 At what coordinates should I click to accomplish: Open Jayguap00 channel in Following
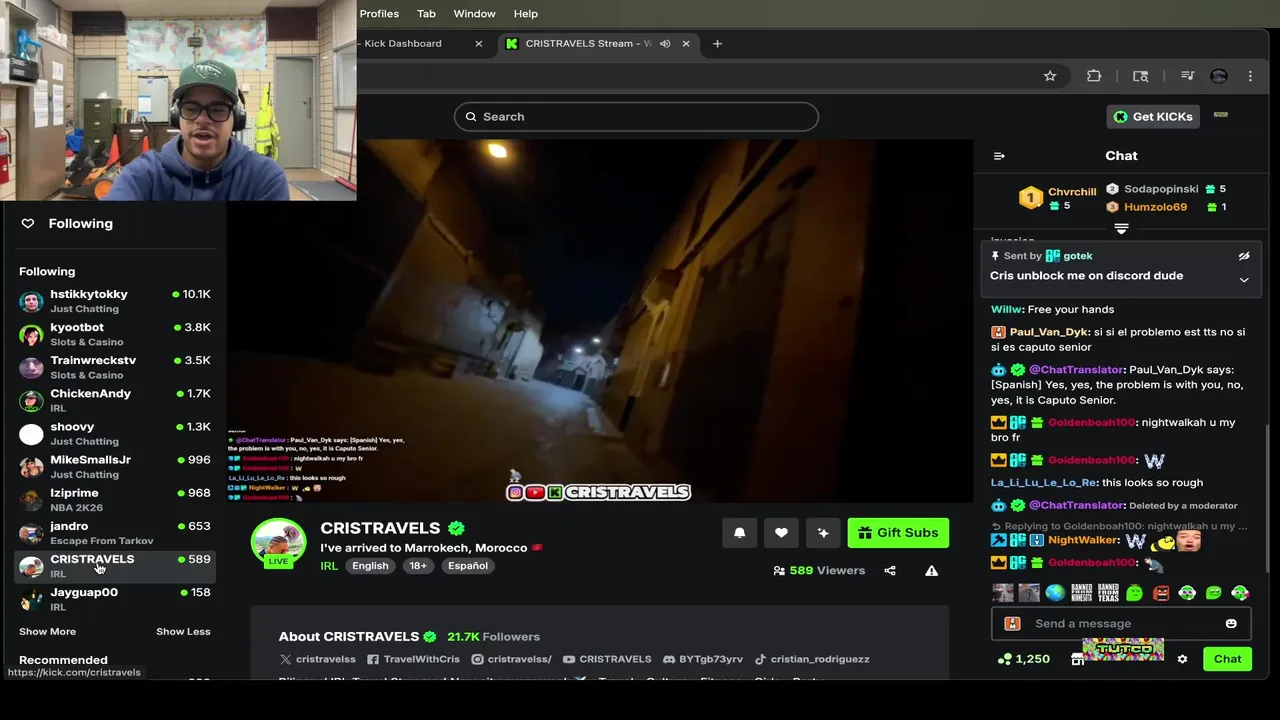(x=115, y=599)
